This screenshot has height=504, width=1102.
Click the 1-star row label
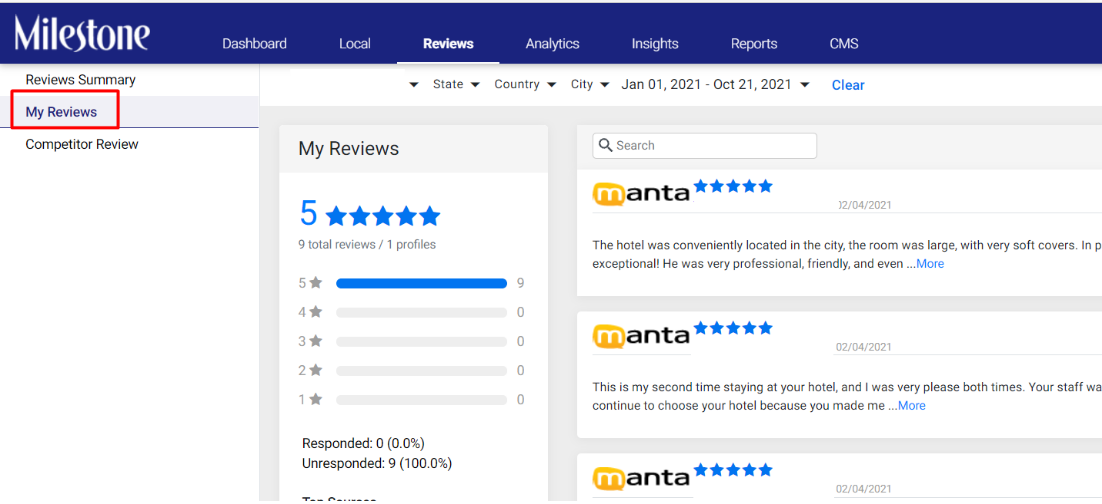310,399
